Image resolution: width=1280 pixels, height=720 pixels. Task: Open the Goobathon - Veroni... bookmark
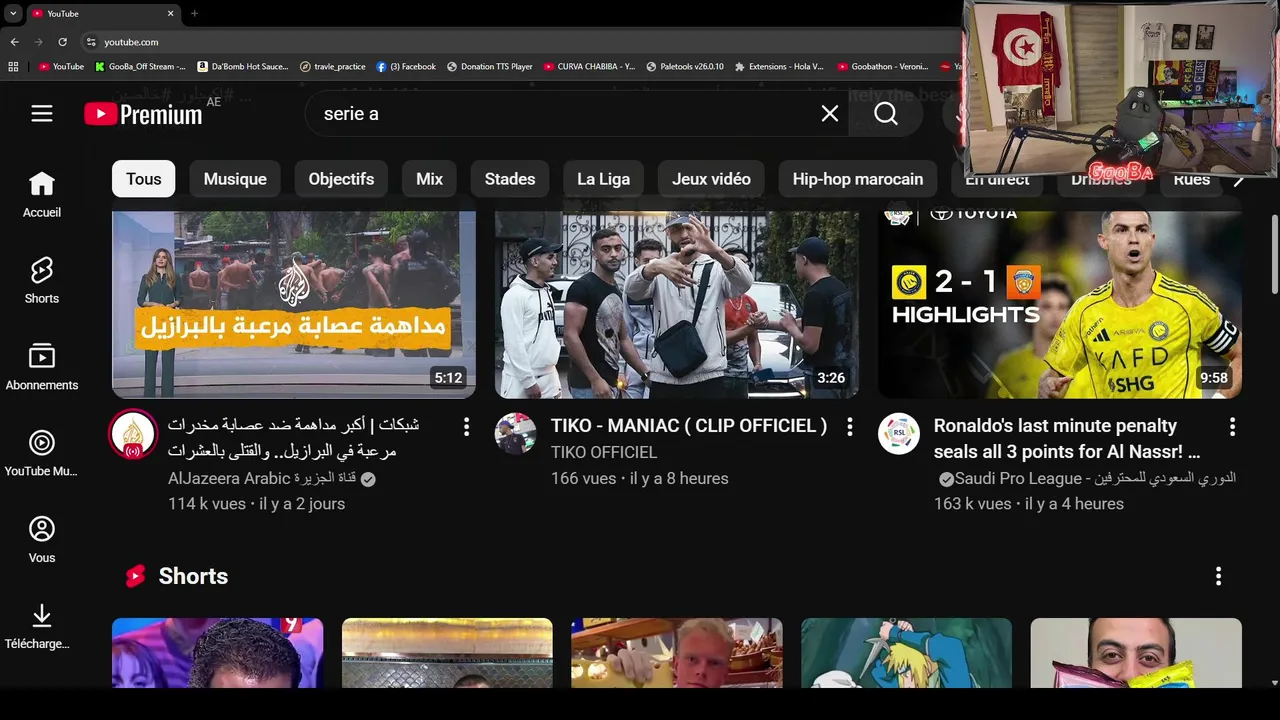[x=883, y=67]
